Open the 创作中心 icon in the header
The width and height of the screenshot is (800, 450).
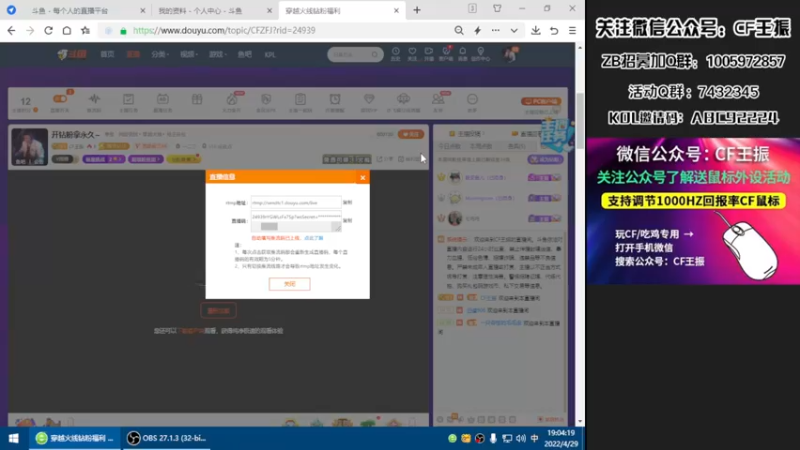[481, 54]
